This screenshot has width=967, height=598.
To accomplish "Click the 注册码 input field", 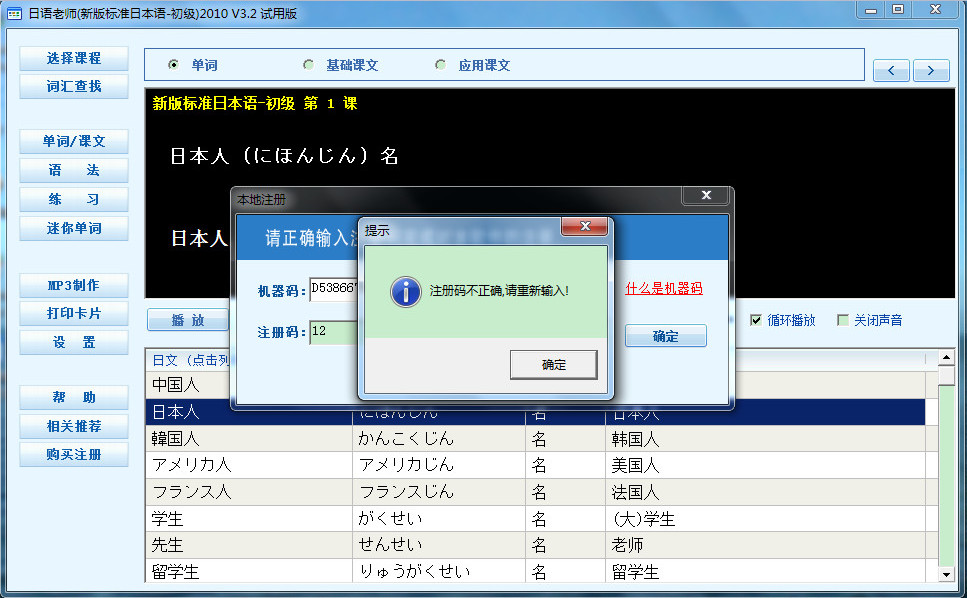I will (334, 332).
